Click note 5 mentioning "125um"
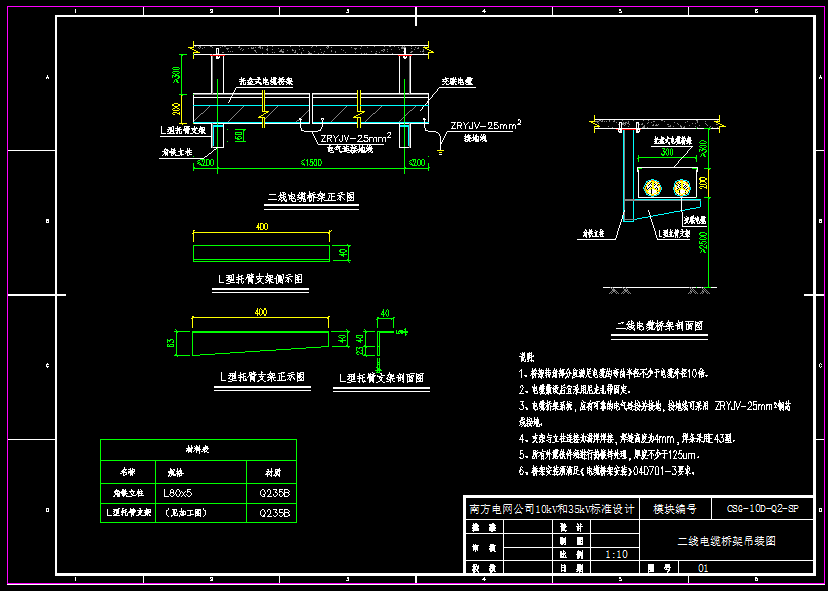828x591 pixels. click(609, 455)
